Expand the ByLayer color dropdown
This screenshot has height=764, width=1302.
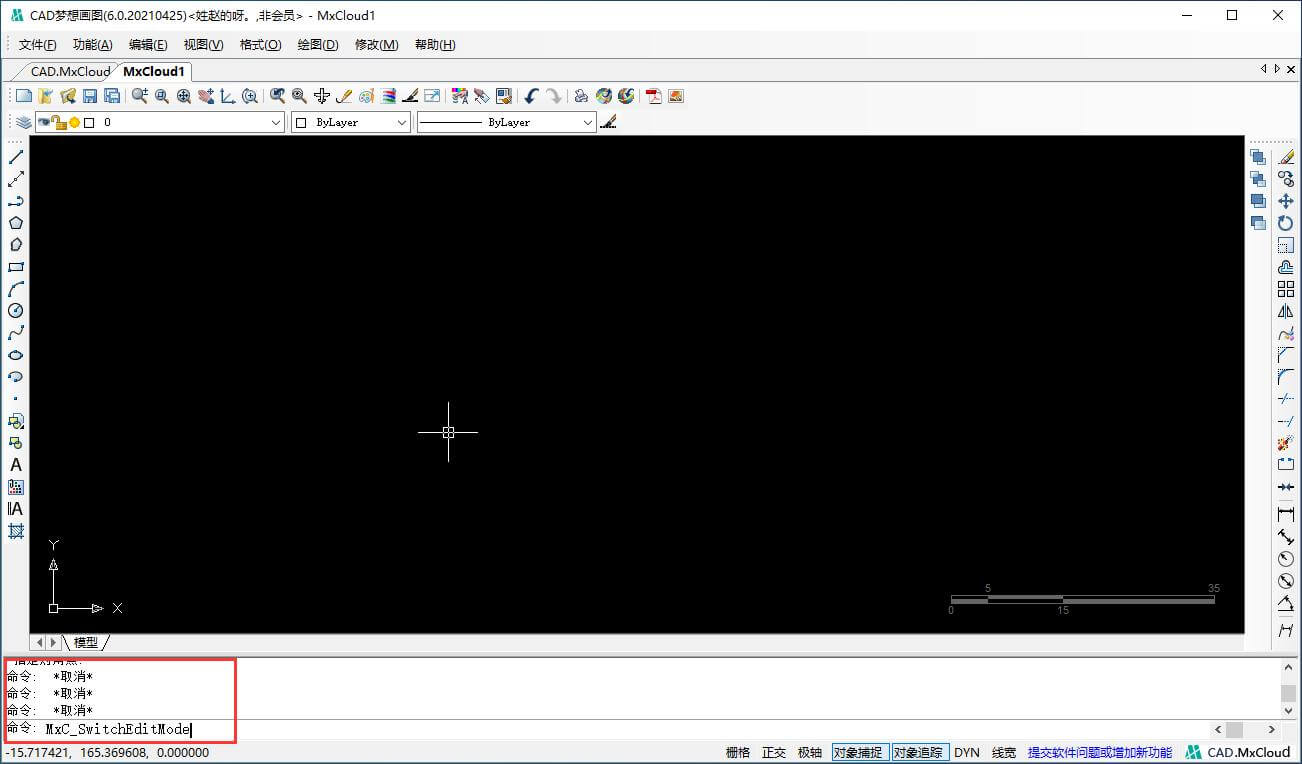click(401, 122)
